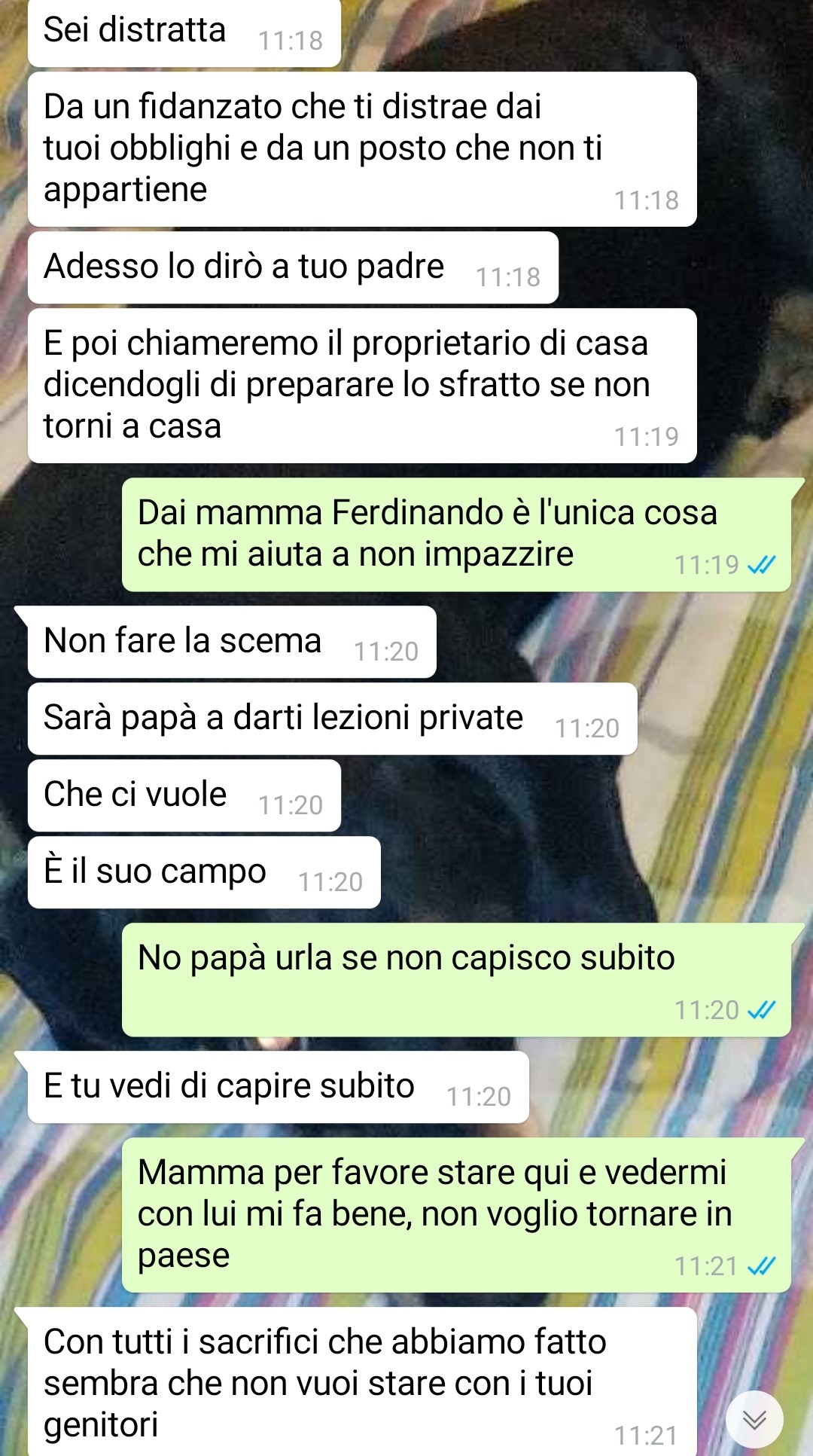Tap read receipt ticks on 'Dai mamma Ferdinando' message
Viewport: 813px width, 1456px height.
(x=761, y=565)
